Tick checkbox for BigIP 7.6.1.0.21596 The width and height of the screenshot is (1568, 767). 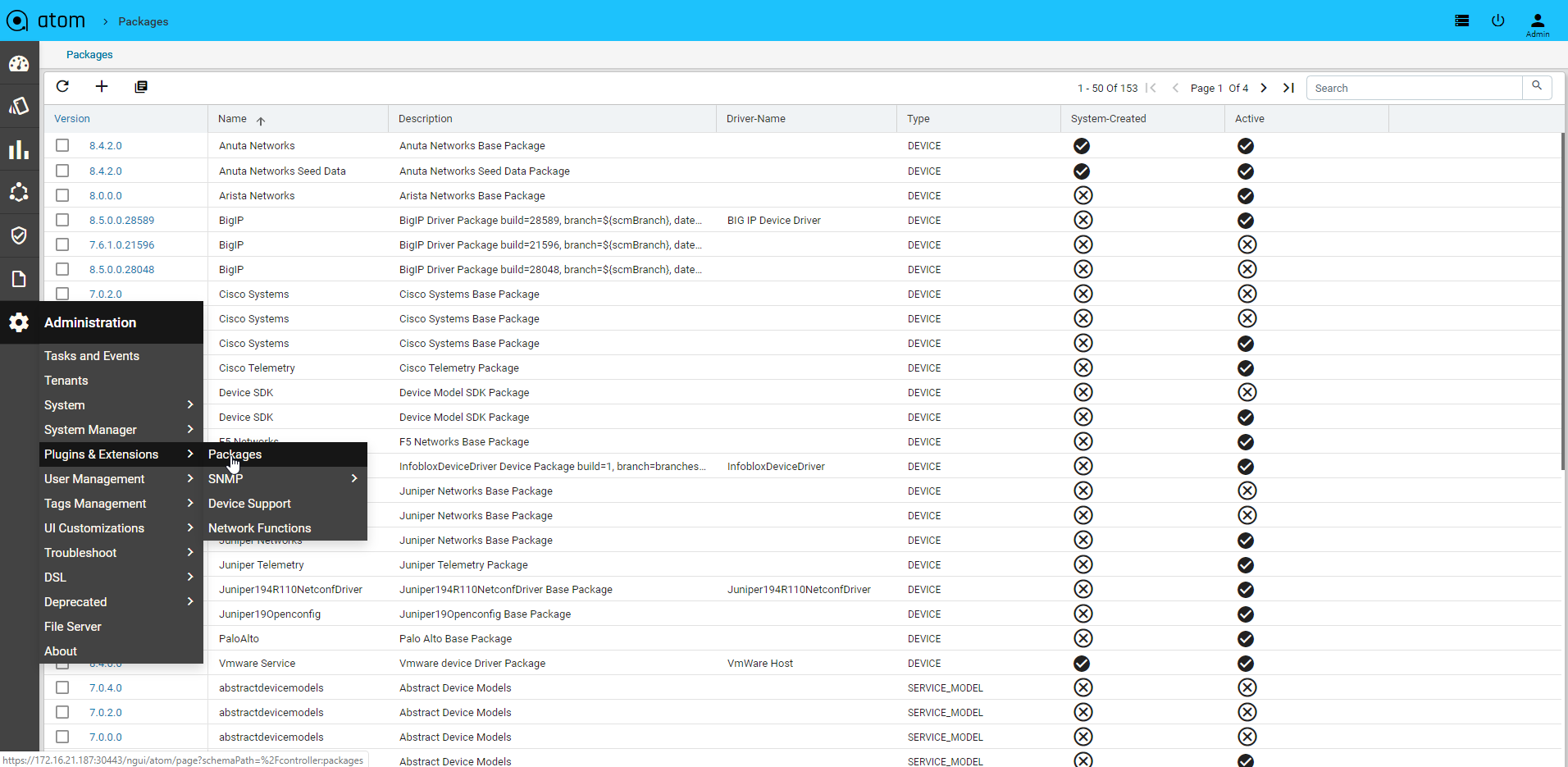pyautogui.click(x=62, y=244)
